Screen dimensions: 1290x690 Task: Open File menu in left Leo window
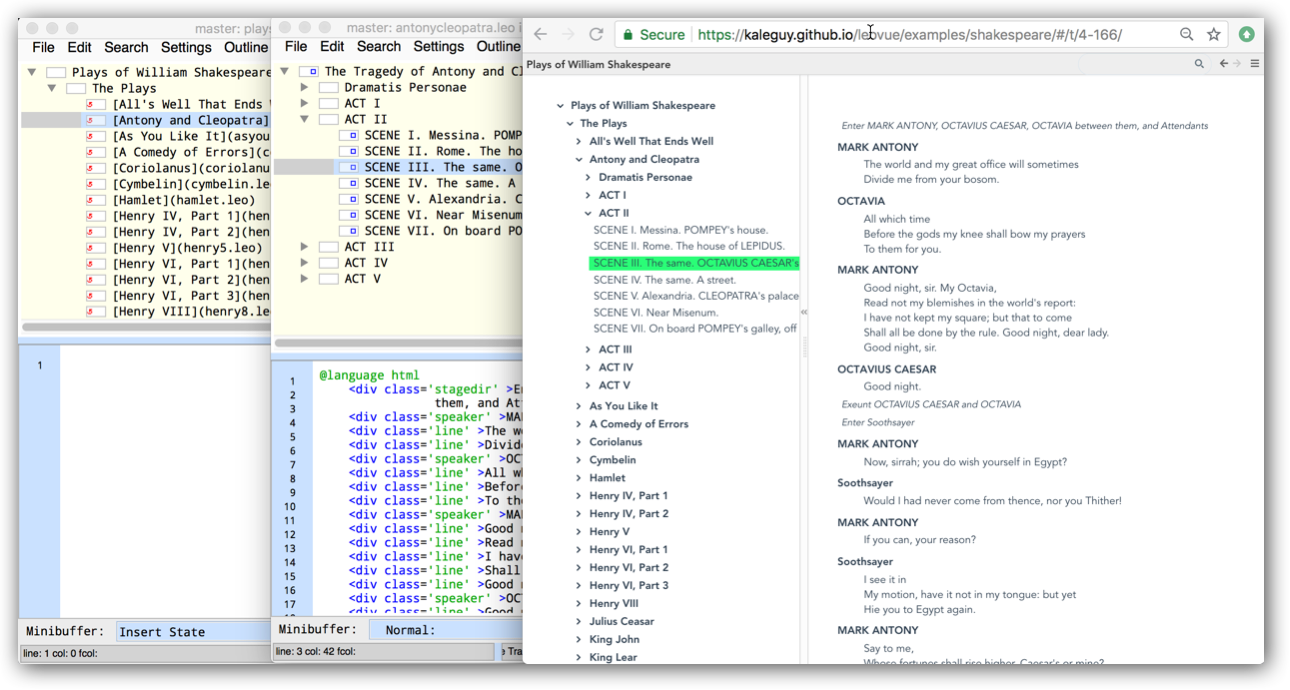point(43,47)
